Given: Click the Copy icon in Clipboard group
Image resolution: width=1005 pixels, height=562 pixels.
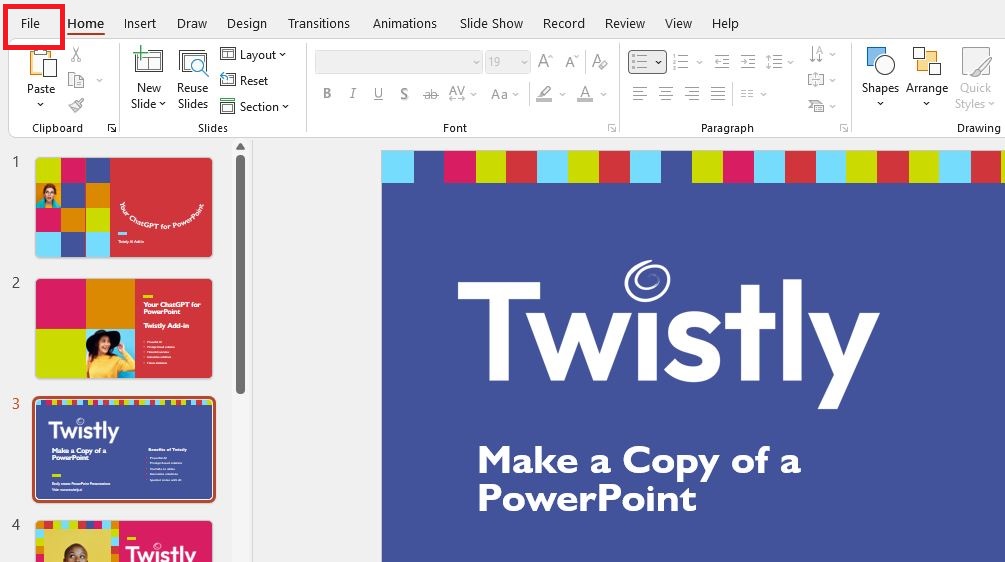Looking at the screenshot, I should pos(76,80).
